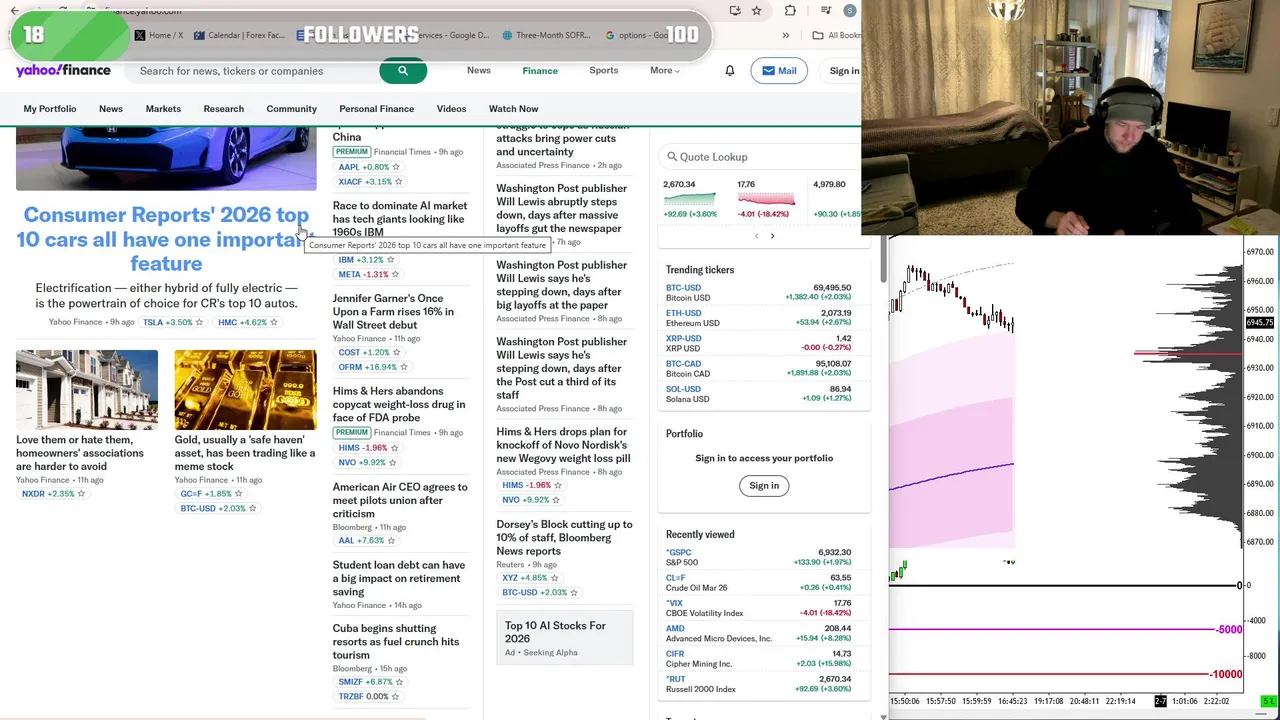Open the Mail button
Screen dimensions: 1280x720
click(778, 71)
